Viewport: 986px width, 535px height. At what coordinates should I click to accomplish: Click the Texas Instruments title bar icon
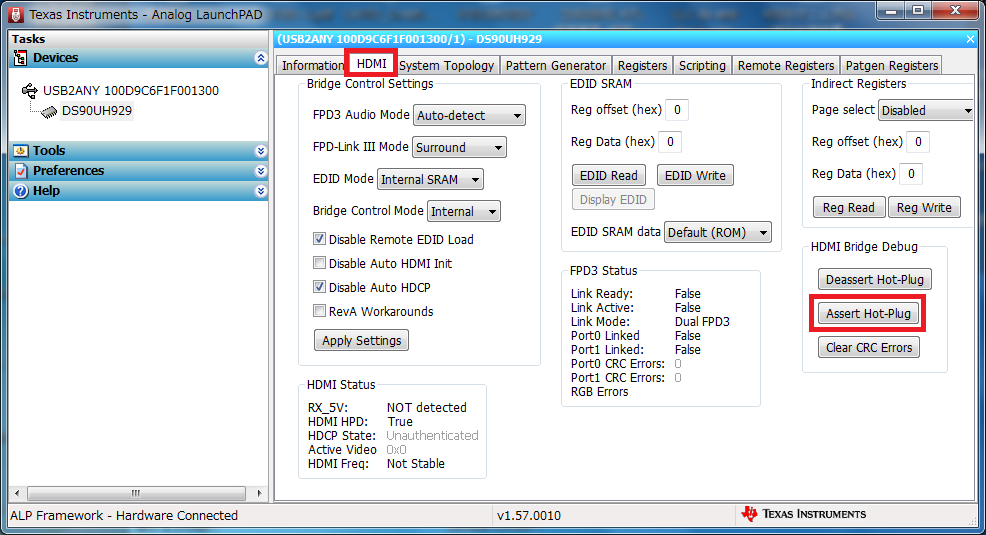click(x=16, y=14)
